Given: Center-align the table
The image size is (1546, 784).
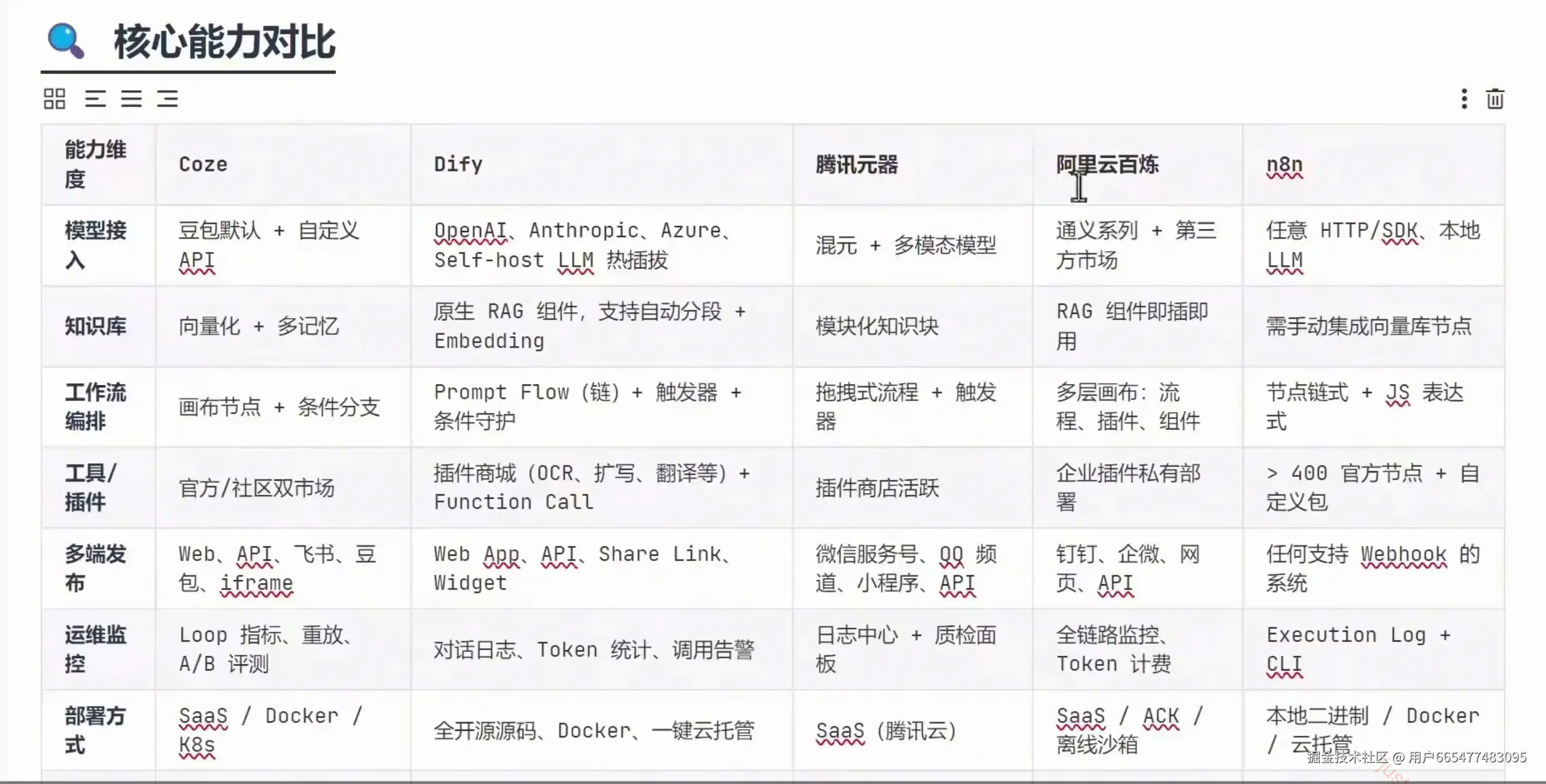Looking at the screenshot, I should click(x=132, y=99).
